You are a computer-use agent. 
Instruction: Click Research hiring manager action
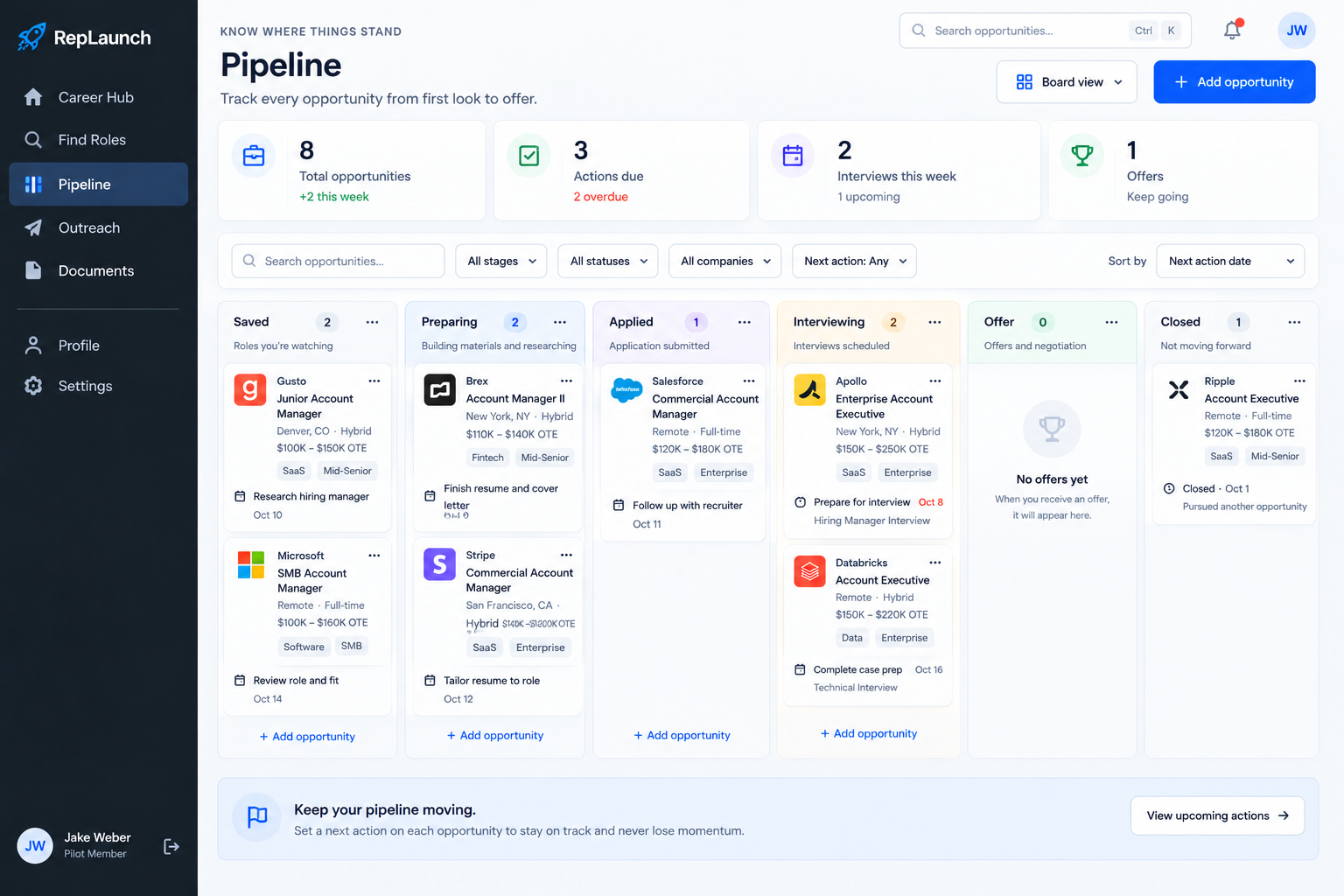[x=311, y=497]
